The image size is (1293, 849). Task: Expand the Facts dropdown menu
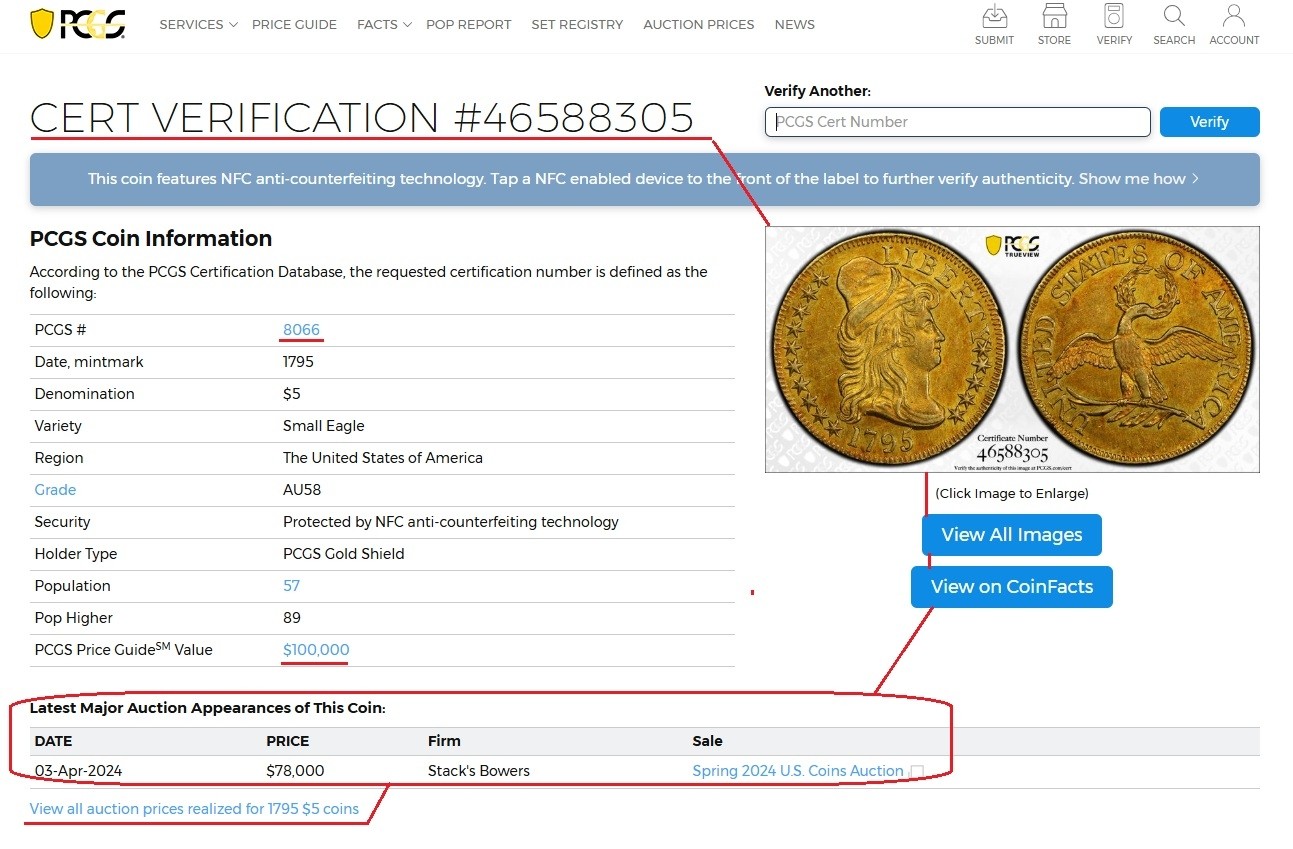pyautogui.click(x=384, y=24)
